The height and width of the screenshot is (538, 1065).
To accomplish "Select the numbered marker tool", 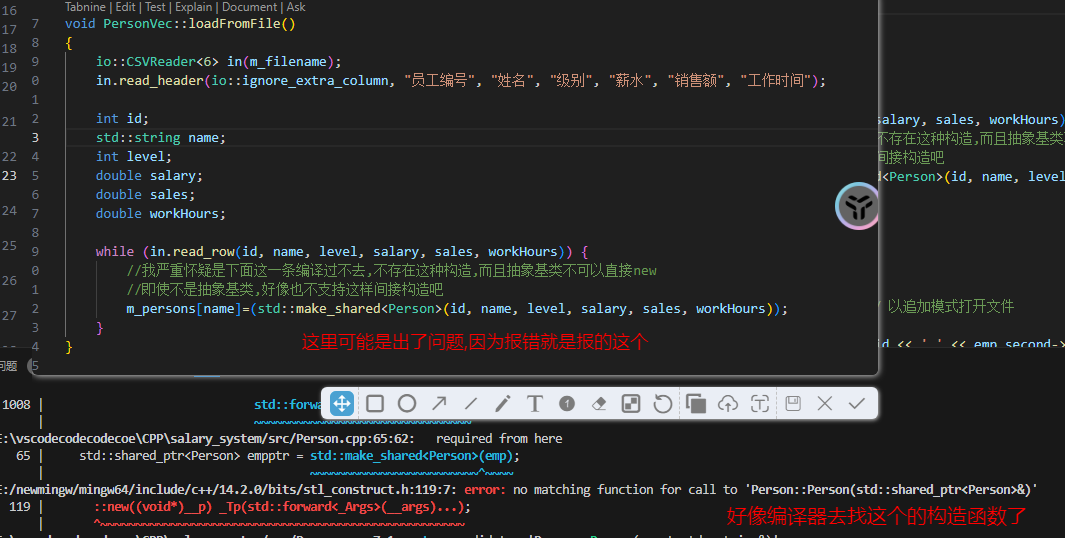I will click(x=567, y=404).
